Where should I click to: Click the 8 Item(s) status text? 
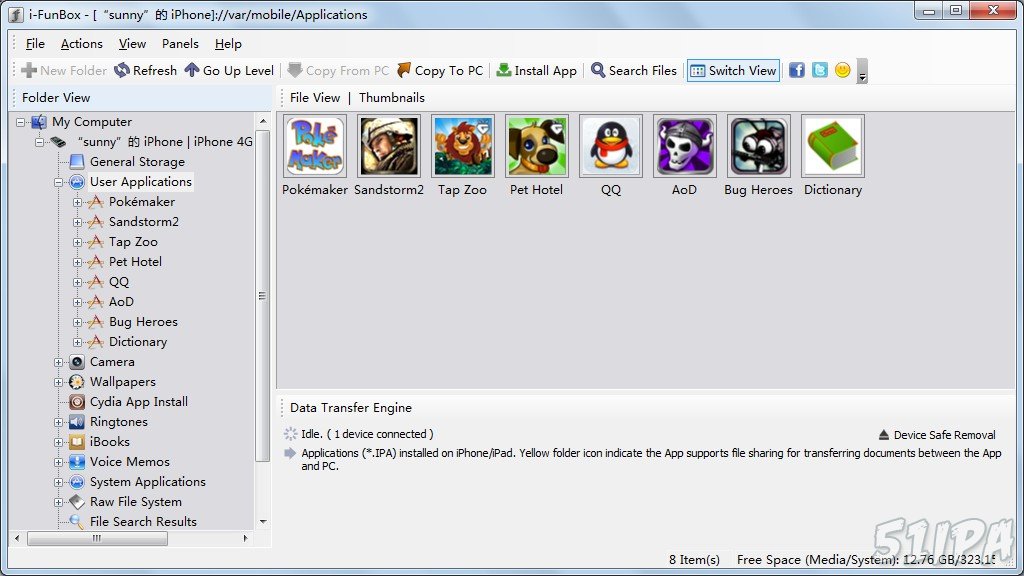coord(694,560)
